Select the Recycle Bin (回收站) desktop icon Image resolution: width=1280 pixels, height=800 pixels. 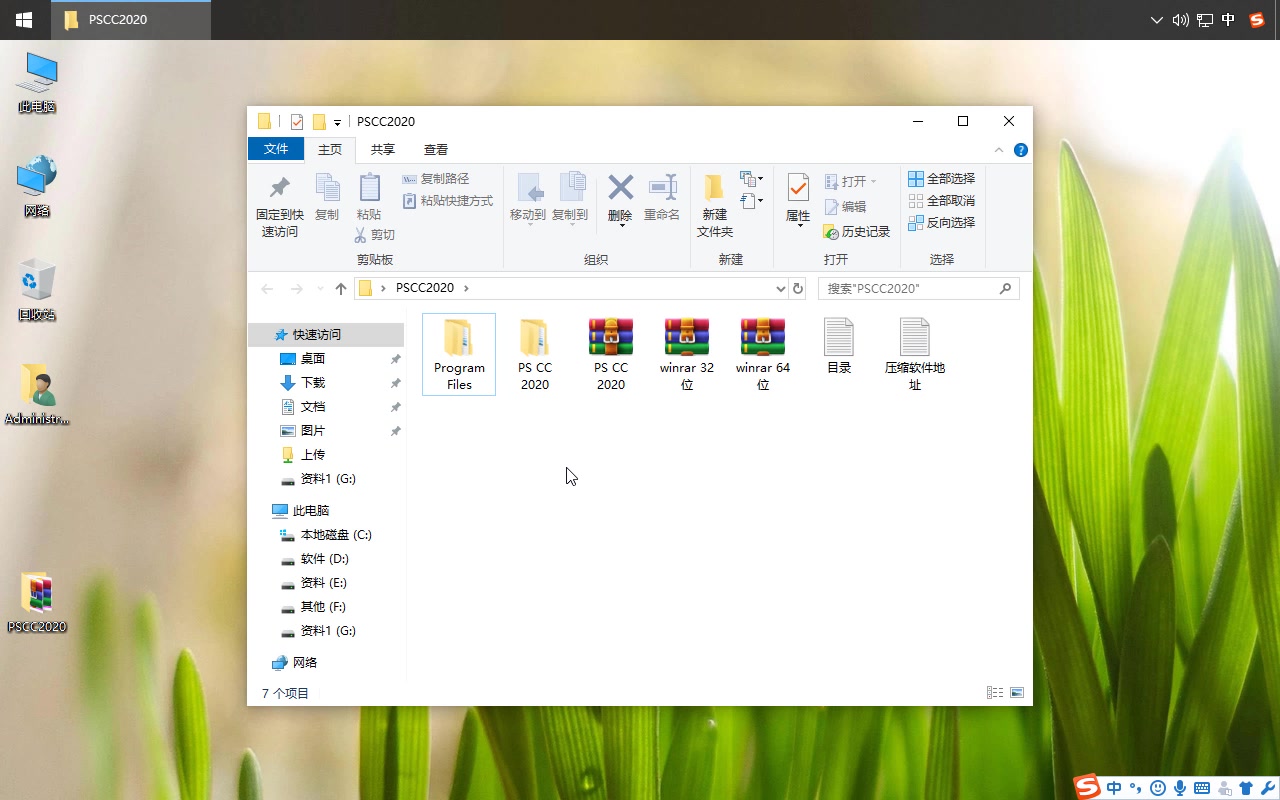click(37, 291)
